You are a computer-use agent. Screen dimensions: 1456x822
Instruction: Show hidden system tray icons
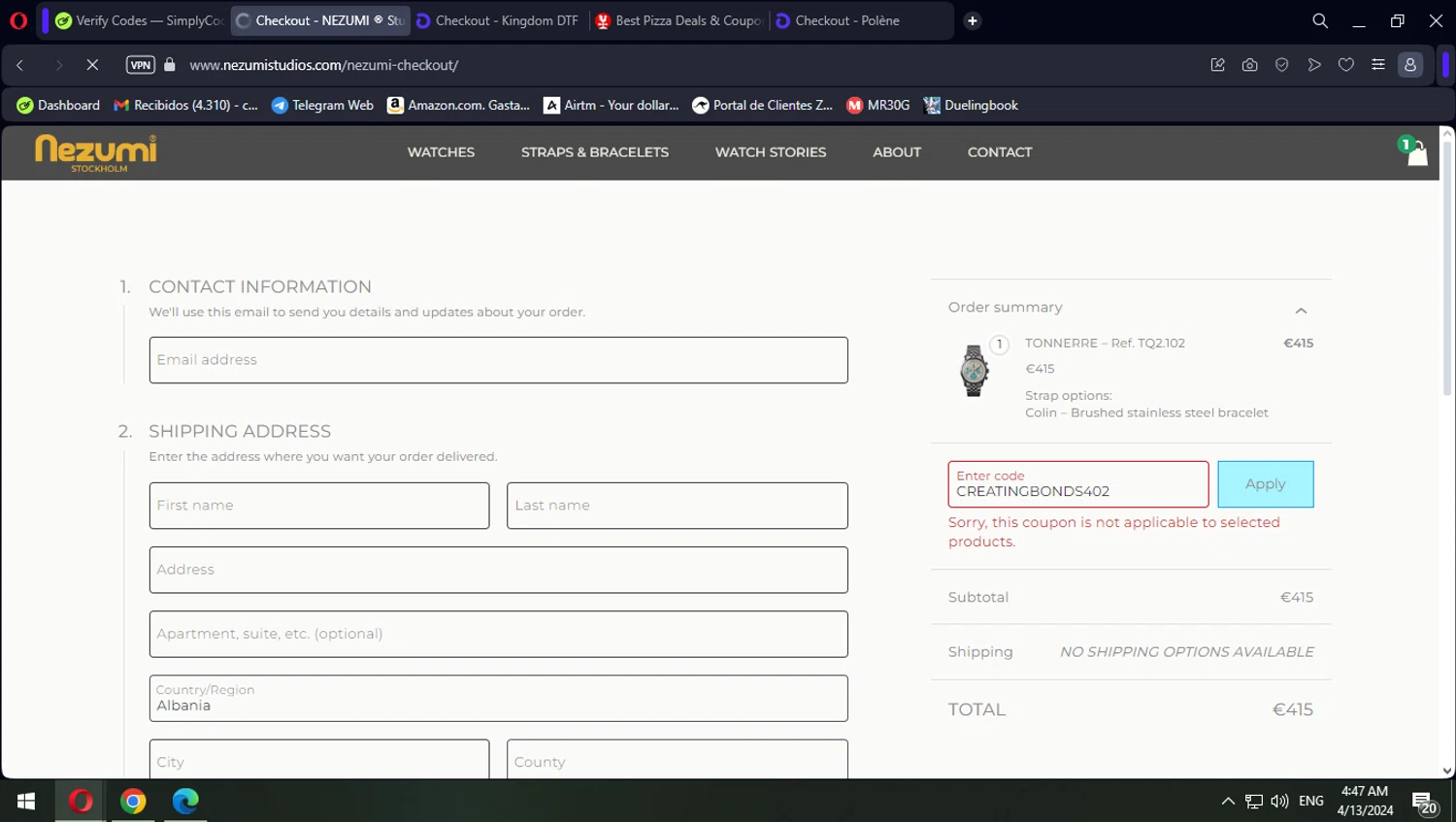(x=1228, y=801)
